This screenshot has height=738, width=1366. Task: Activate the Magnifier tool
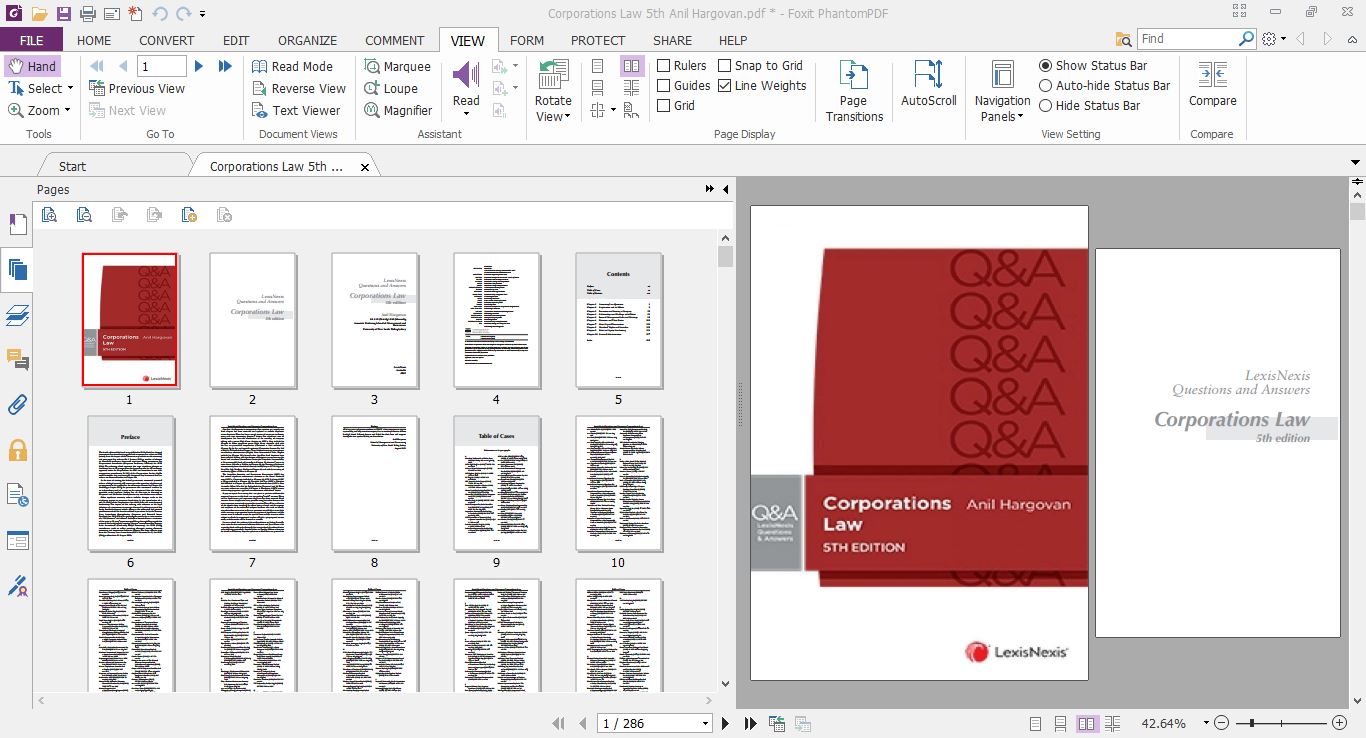pos(398,110)
